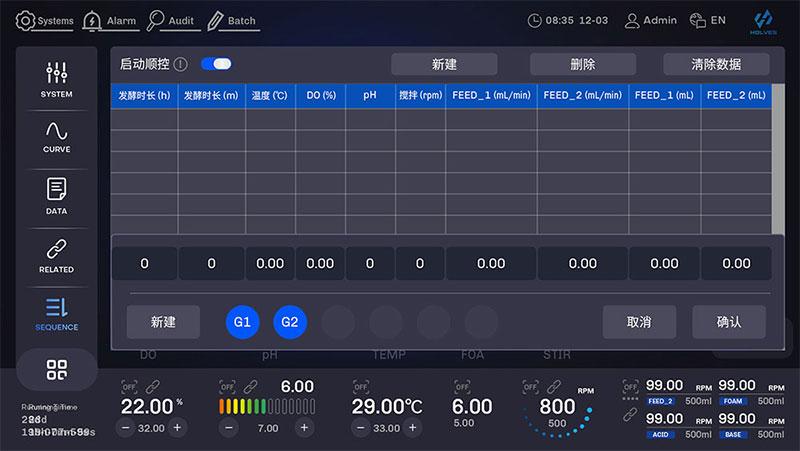Click the 温度 value input field
Screen dimensions: 800x451
(x=270, y=264)
